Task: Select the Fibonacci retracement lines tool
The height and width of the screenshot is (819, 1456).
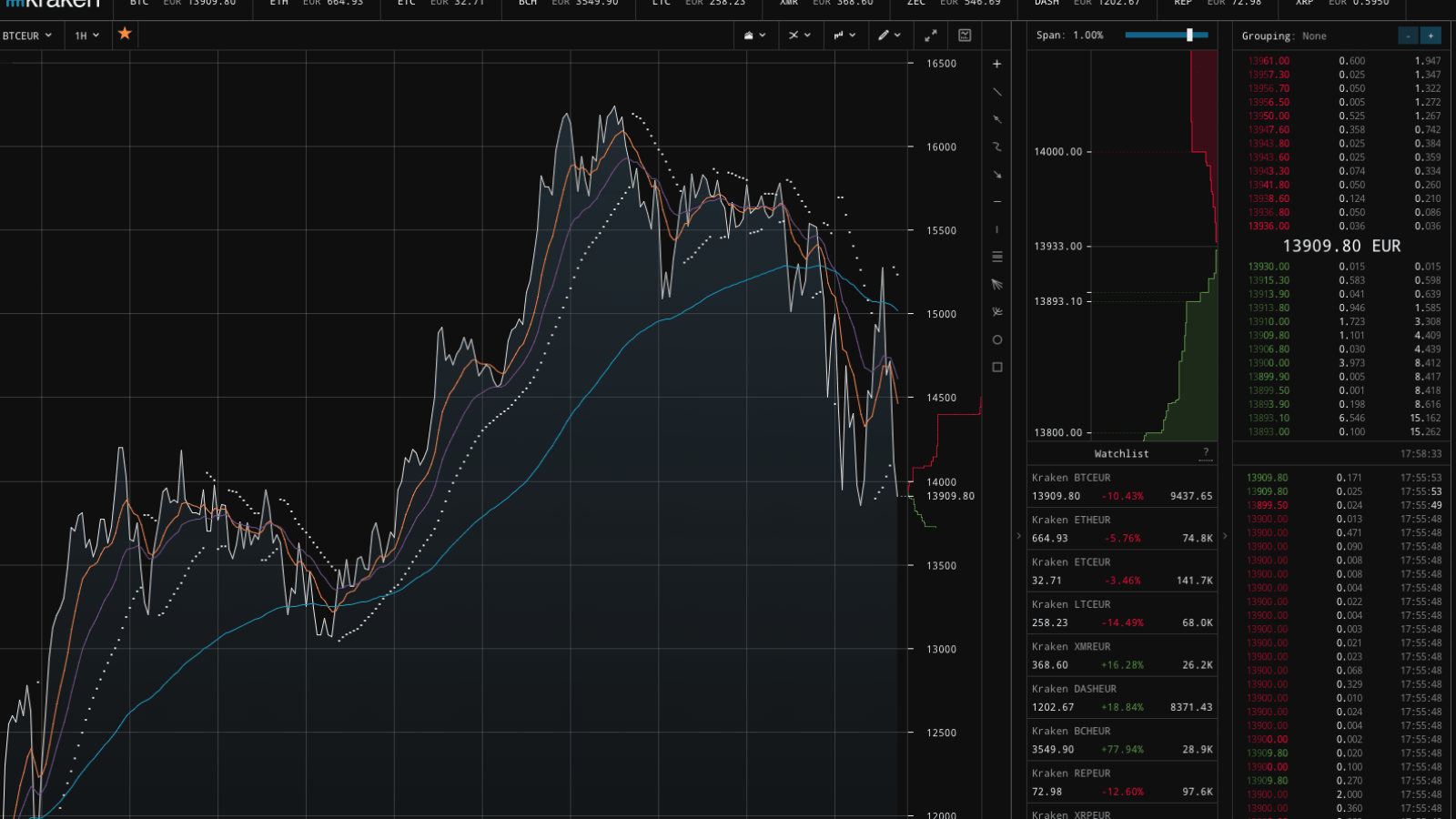Action: 996,257
